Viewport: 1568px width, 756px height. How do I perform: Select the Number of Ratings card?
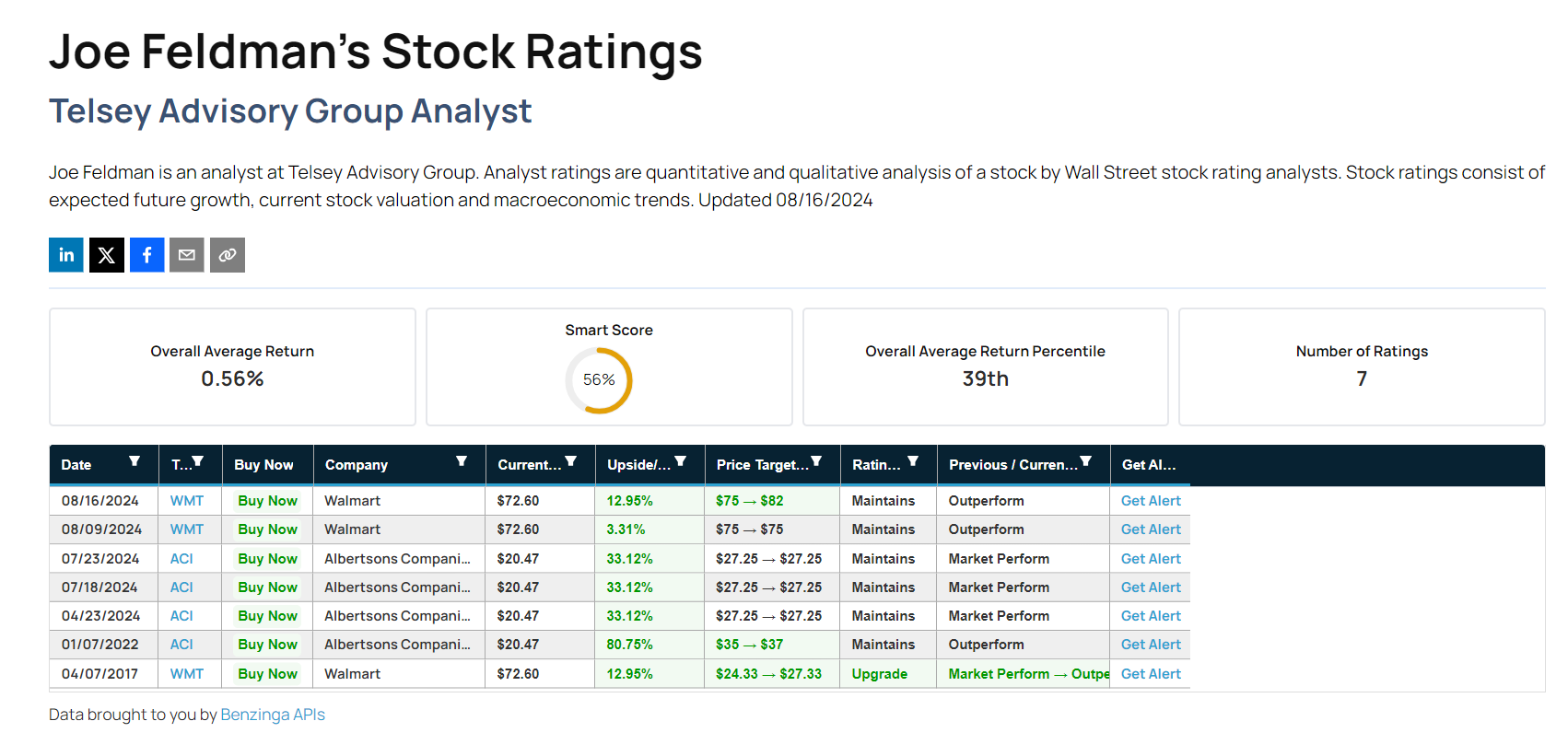[x=1362, y=366]
